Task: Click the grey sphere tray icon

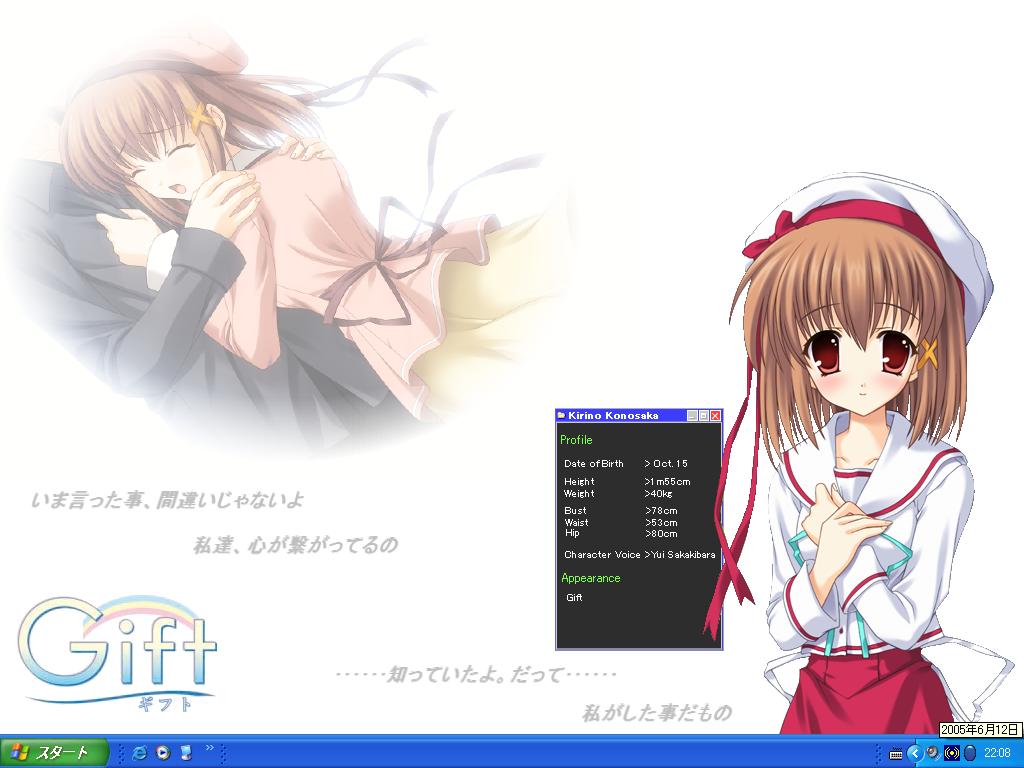Action: coord(933,753)
